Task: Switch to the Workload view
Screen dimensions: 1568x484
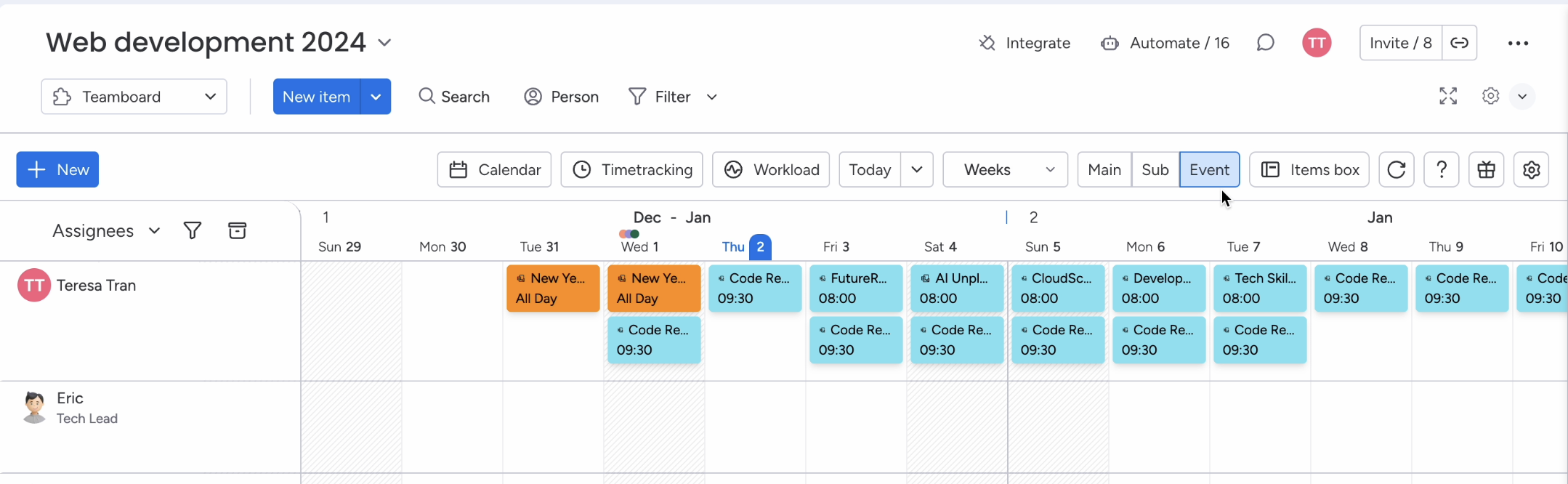Action: tap(770, 170)
